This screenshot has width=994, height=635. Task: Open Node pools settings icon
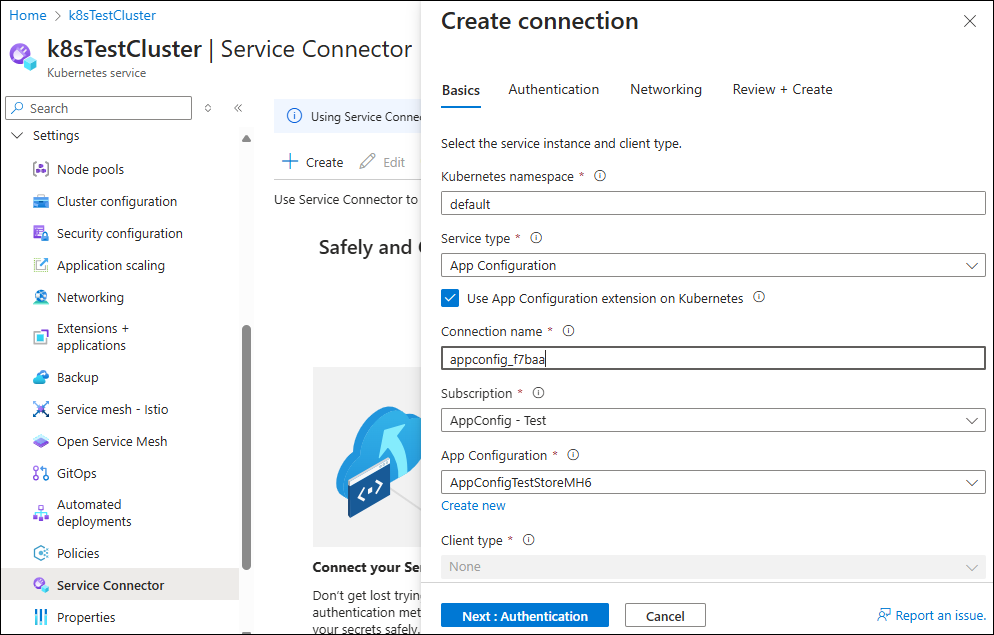tap(41, 169)
